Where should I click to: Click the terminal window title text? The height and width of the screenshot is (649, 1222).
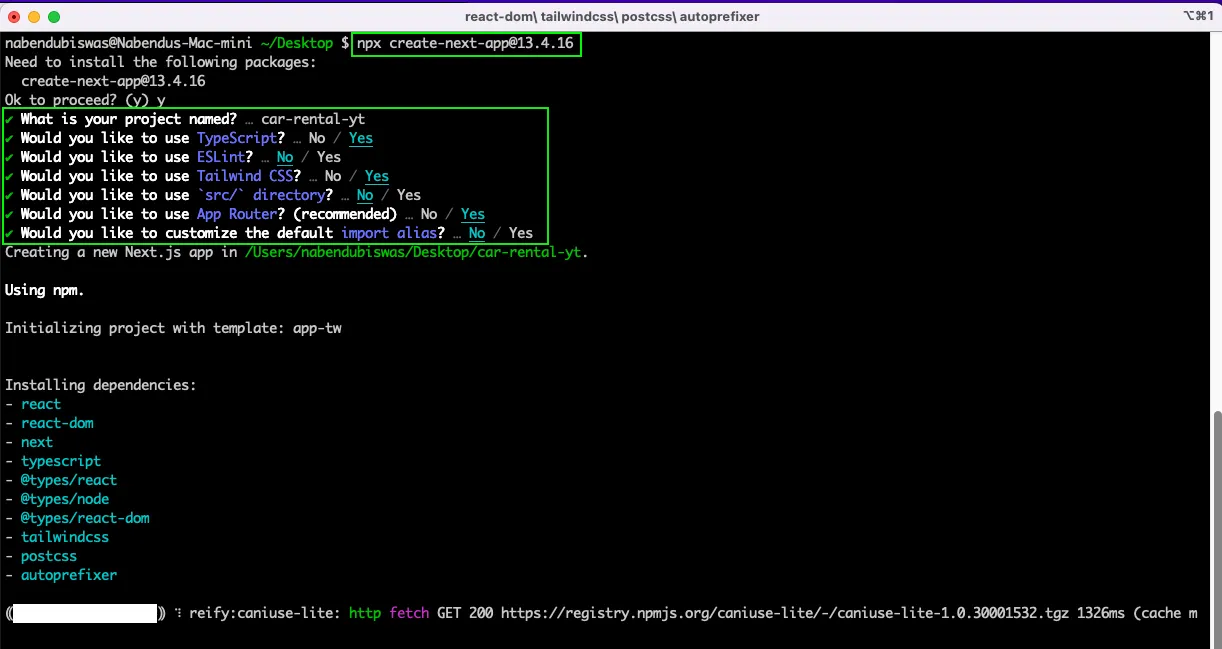(611, 17)
